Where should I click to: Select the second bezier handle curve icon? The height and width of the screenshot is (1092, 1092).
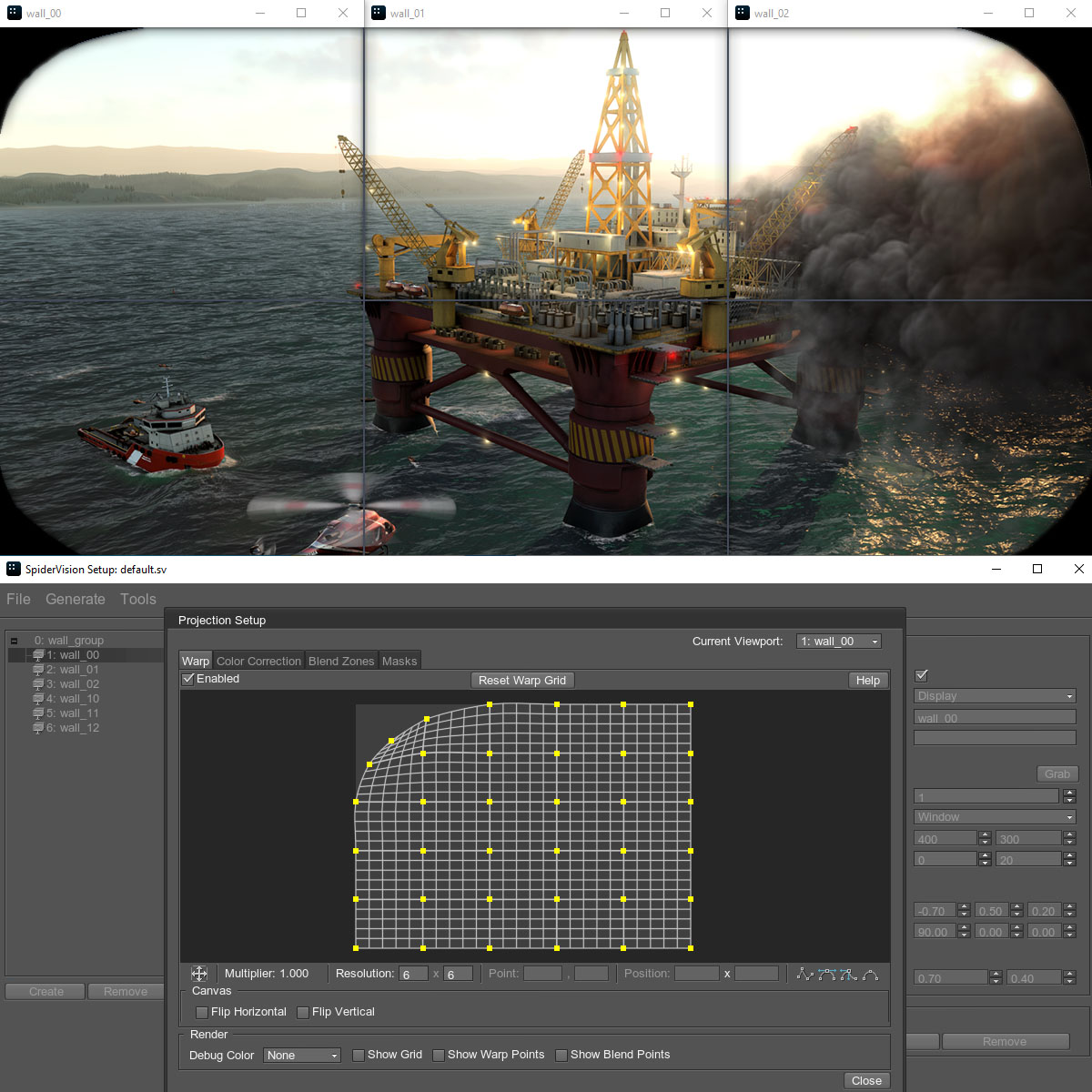(826, 975)
